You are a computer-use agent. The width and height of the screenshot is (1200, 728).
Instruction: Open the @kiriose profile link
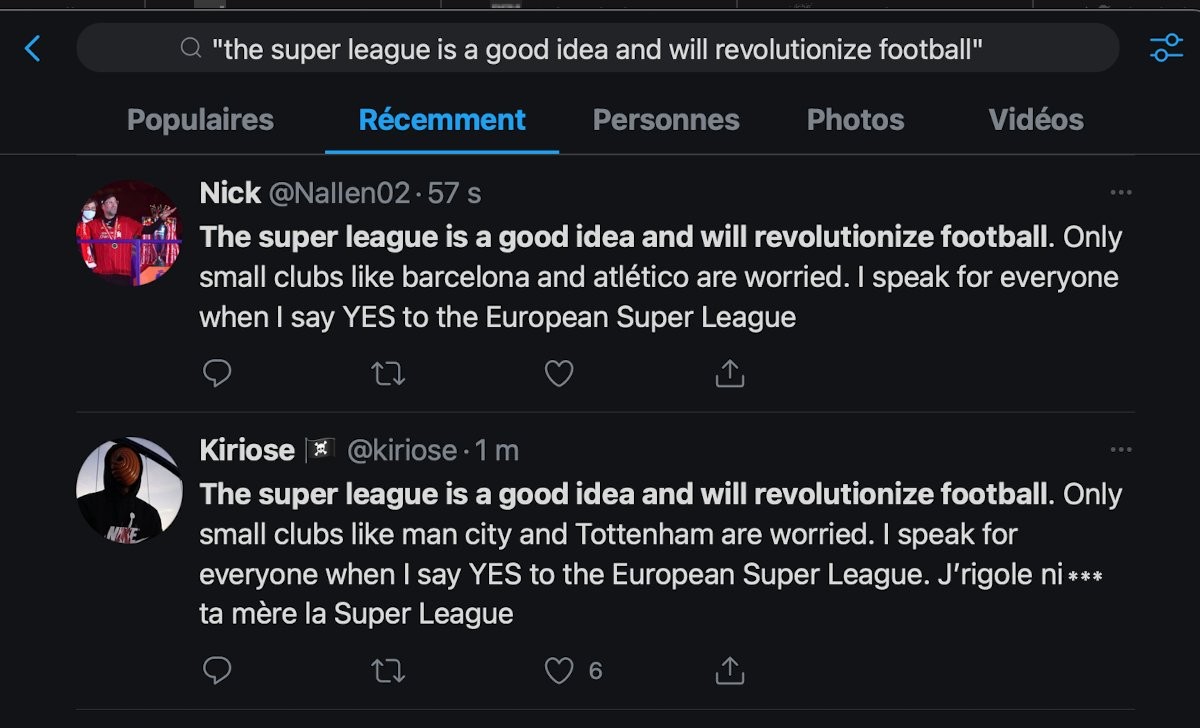(x=402, y=451)
